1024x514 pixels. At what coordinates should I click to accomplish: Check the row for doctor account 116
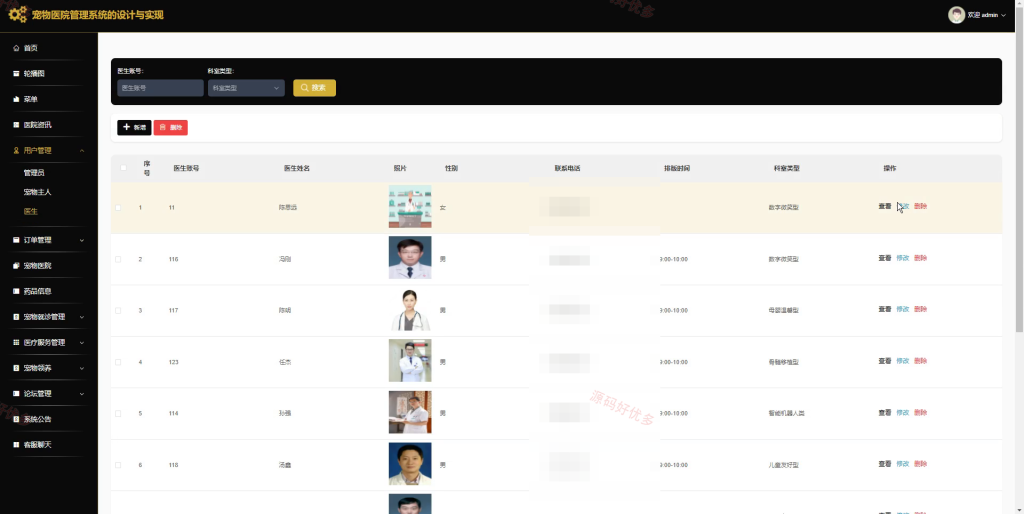(x=118, y=259)
